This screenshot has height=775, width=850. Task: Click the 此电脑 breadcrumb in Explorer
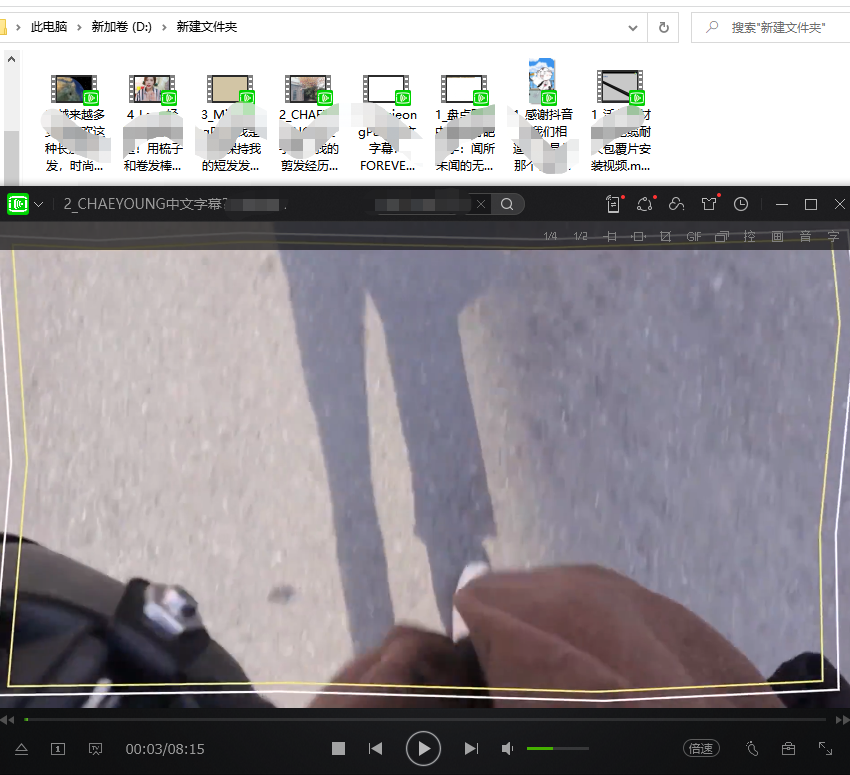49,27
